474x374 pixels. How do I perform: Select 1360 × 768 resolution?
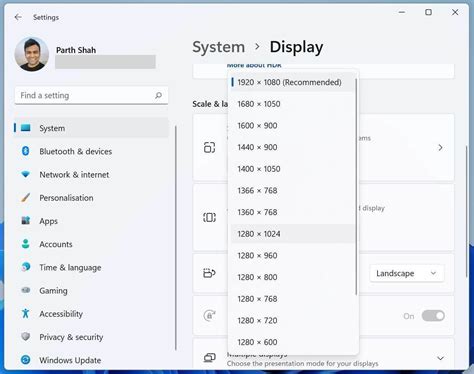click(292, 212)
